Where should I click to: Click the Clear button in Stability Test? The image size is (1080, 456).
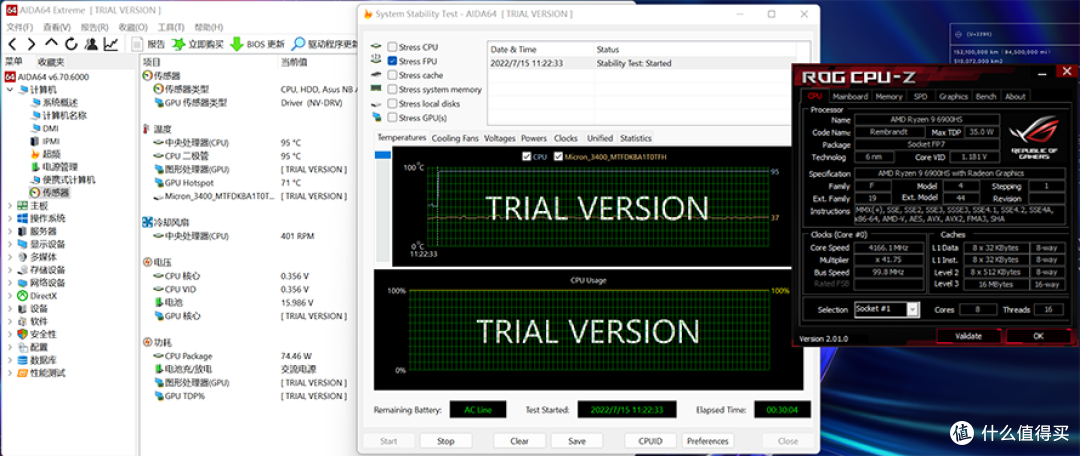[x=519, y=441]
